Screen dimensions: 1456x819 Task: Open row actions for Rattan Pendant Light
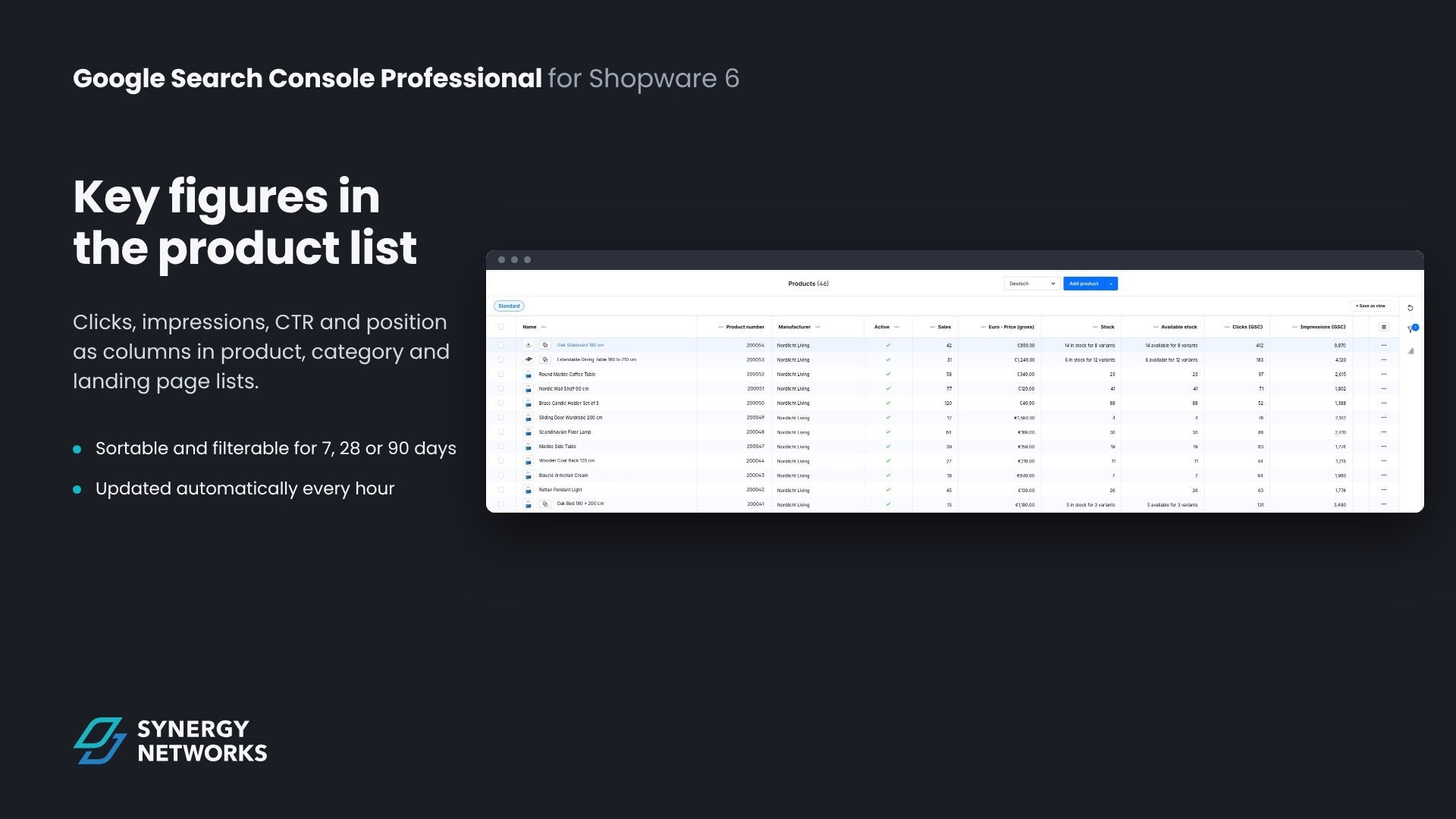tap(1383, 490)
